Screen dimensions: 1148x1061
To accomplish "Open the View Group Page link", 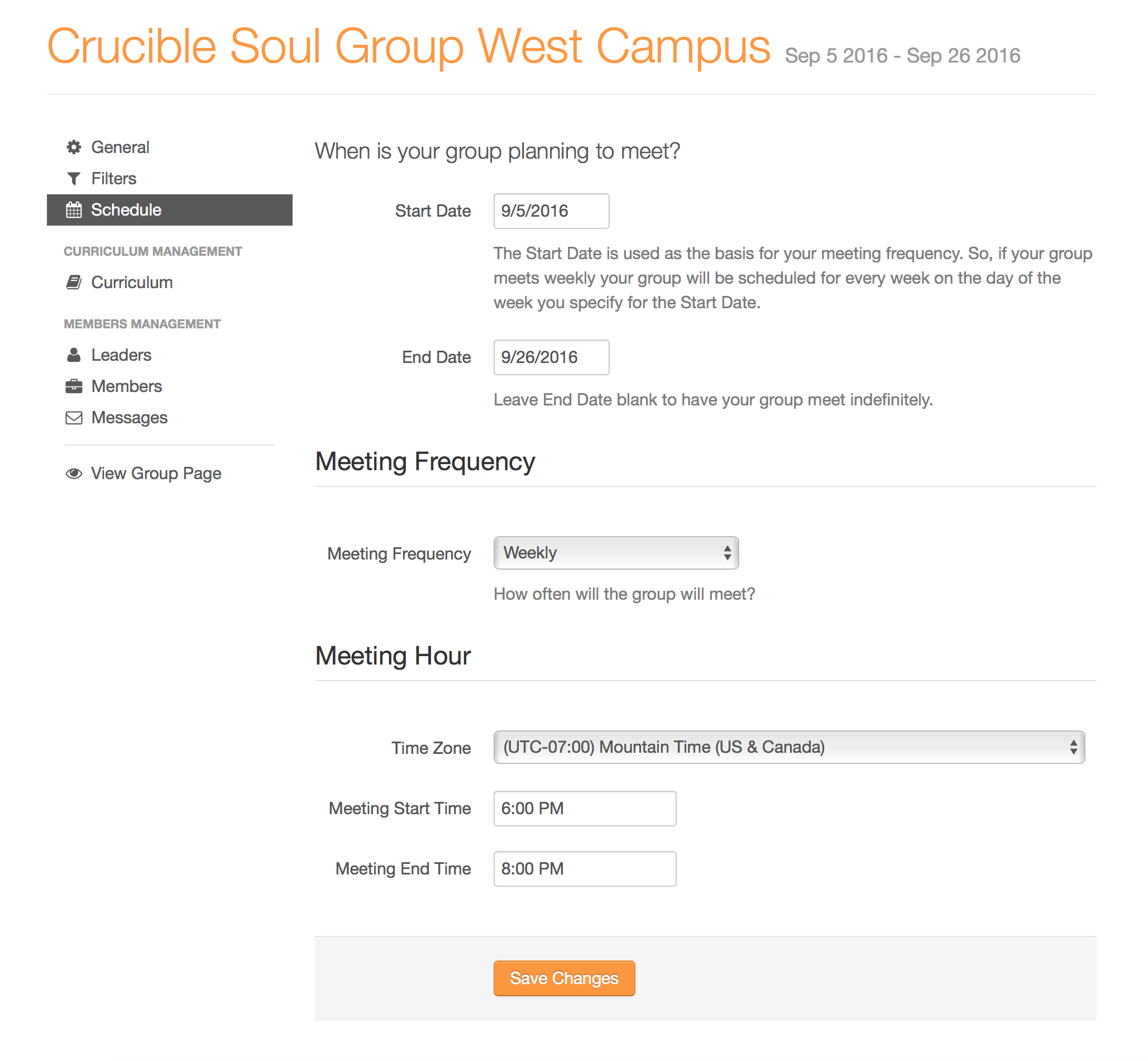I will coord(156,474).
